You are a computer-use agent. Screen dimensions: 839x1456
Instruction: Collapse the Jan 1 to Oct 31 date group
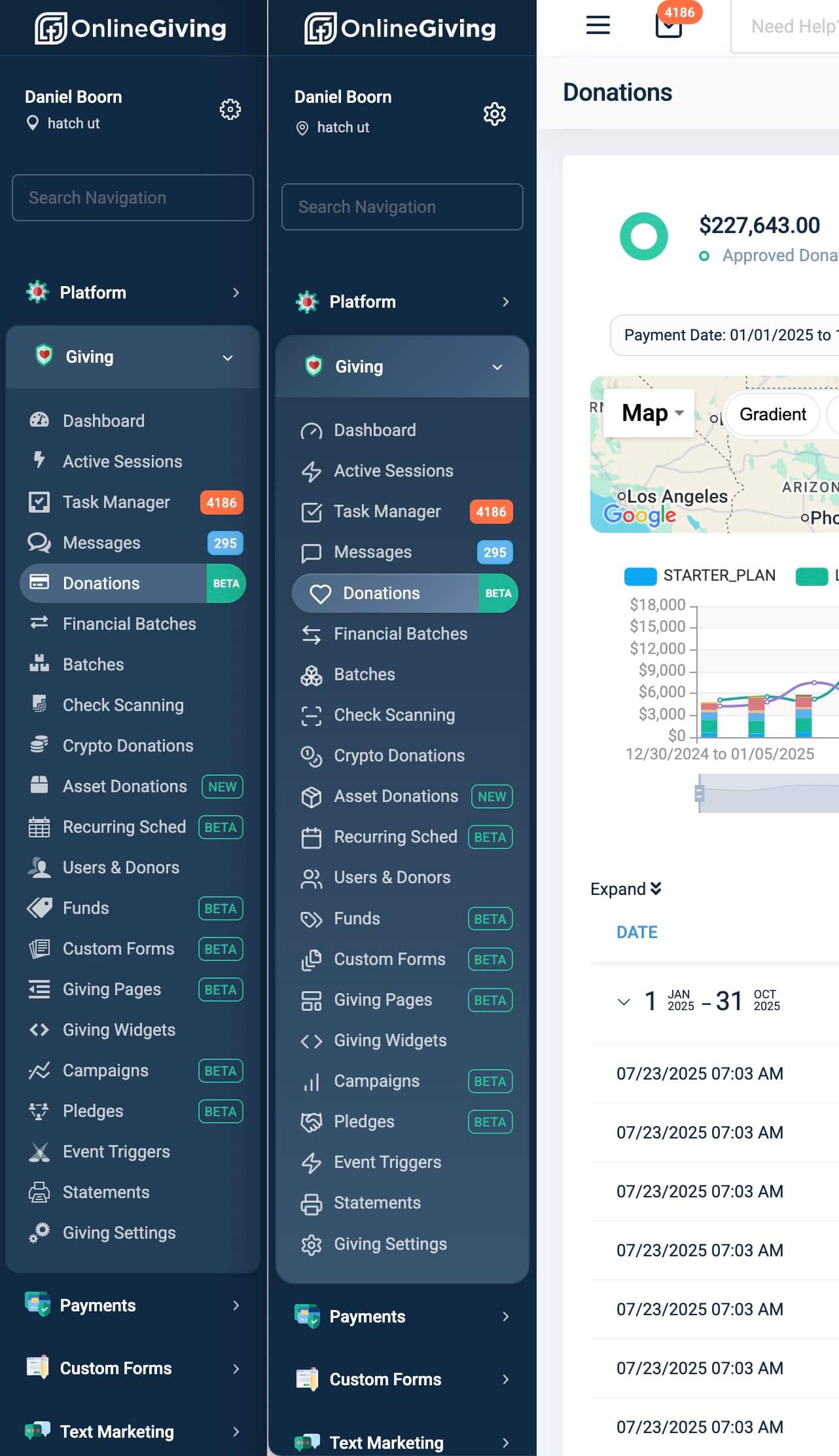point(624,1002)
